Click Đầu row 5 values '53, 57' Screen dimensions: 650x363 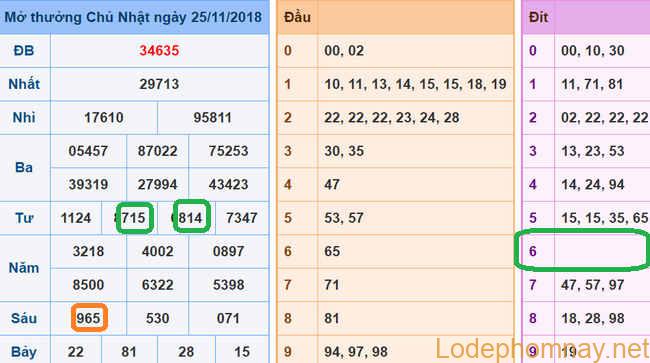(344, 218)
